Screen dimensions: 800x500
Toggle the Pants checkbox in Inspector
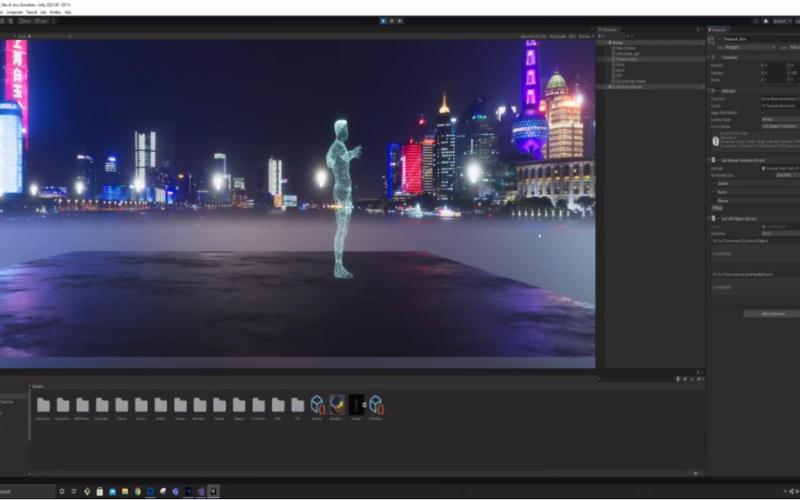716,192
